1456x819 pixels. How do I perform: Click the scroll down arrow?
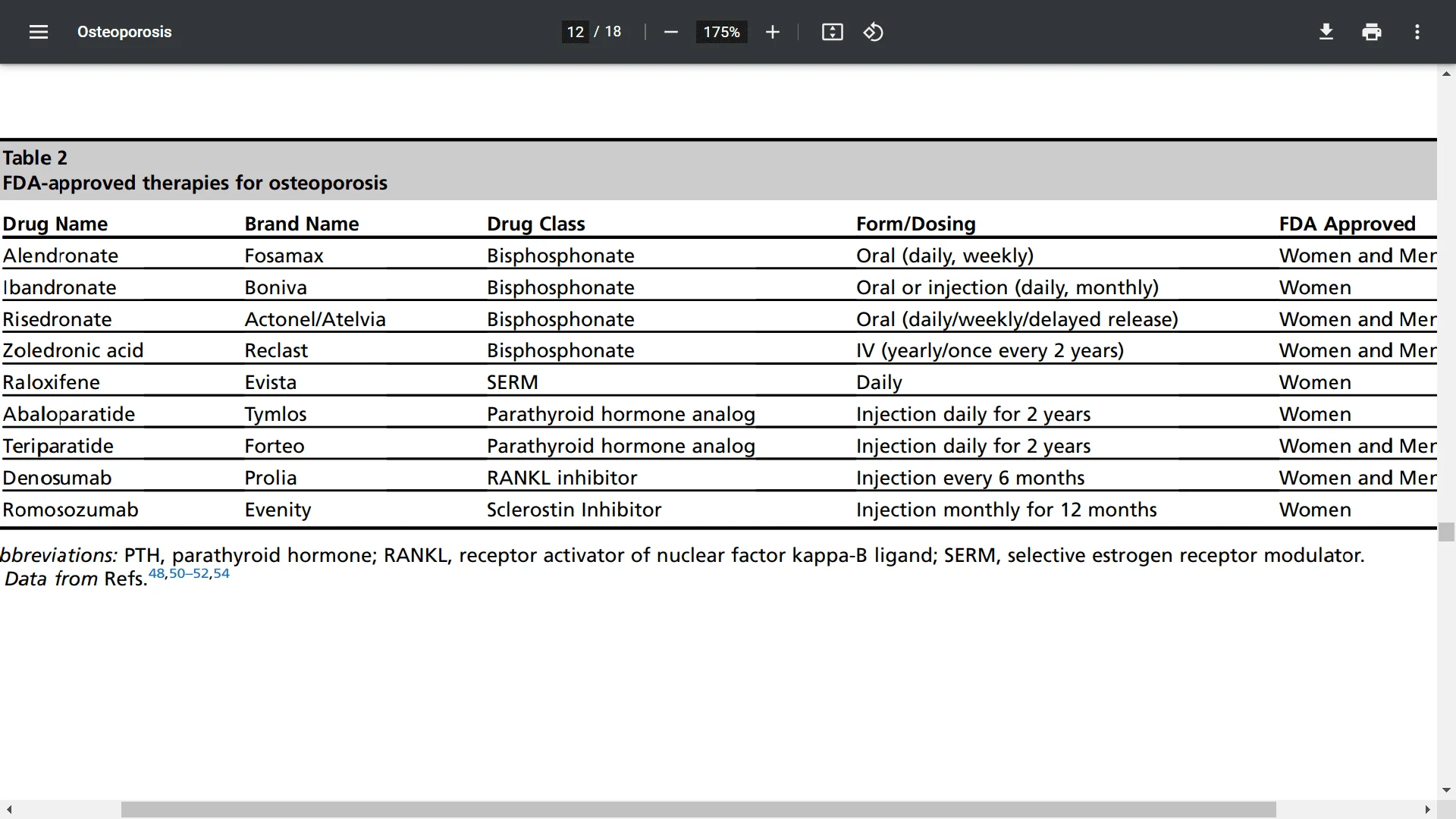click(x=1446, y=789)
